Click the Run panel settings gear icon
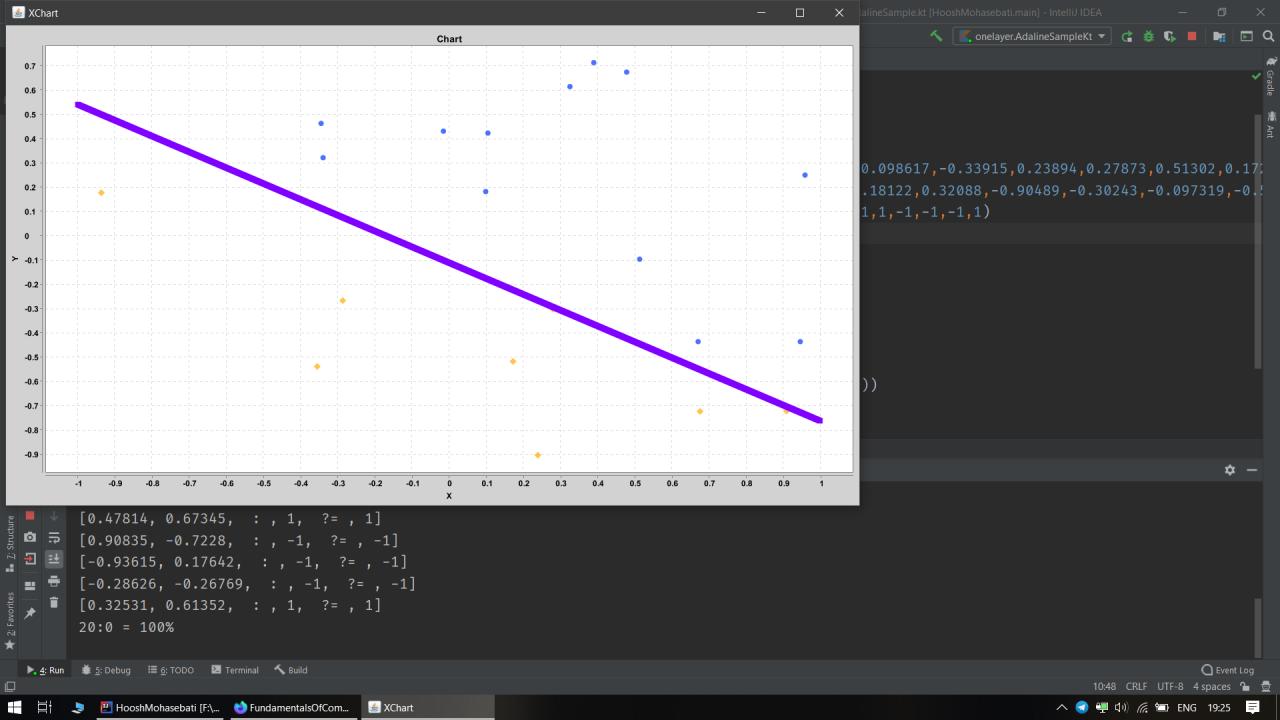 coord(1230,470)
